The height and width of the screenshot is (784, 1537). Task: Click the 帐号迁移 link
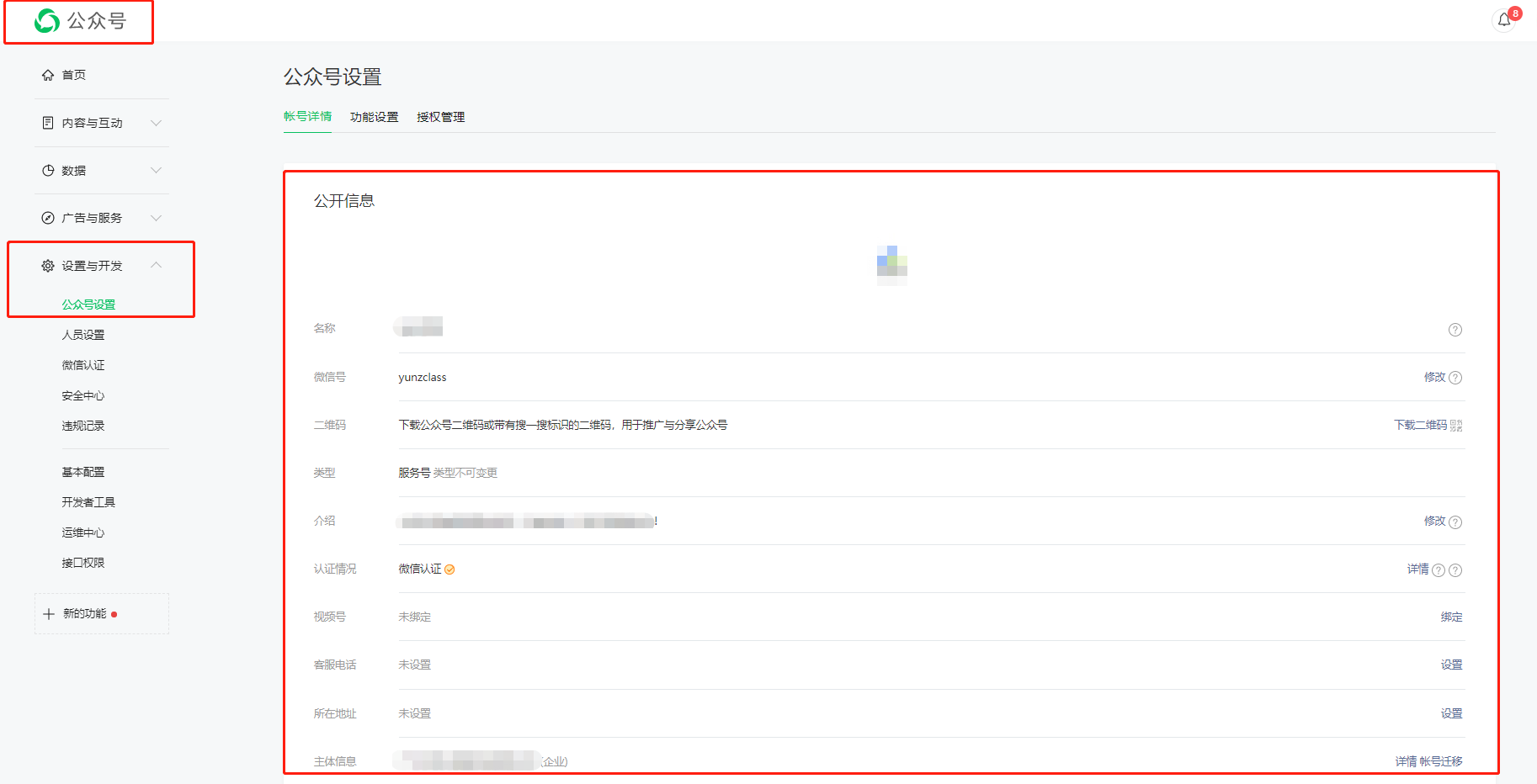[x=1441, y=761]
